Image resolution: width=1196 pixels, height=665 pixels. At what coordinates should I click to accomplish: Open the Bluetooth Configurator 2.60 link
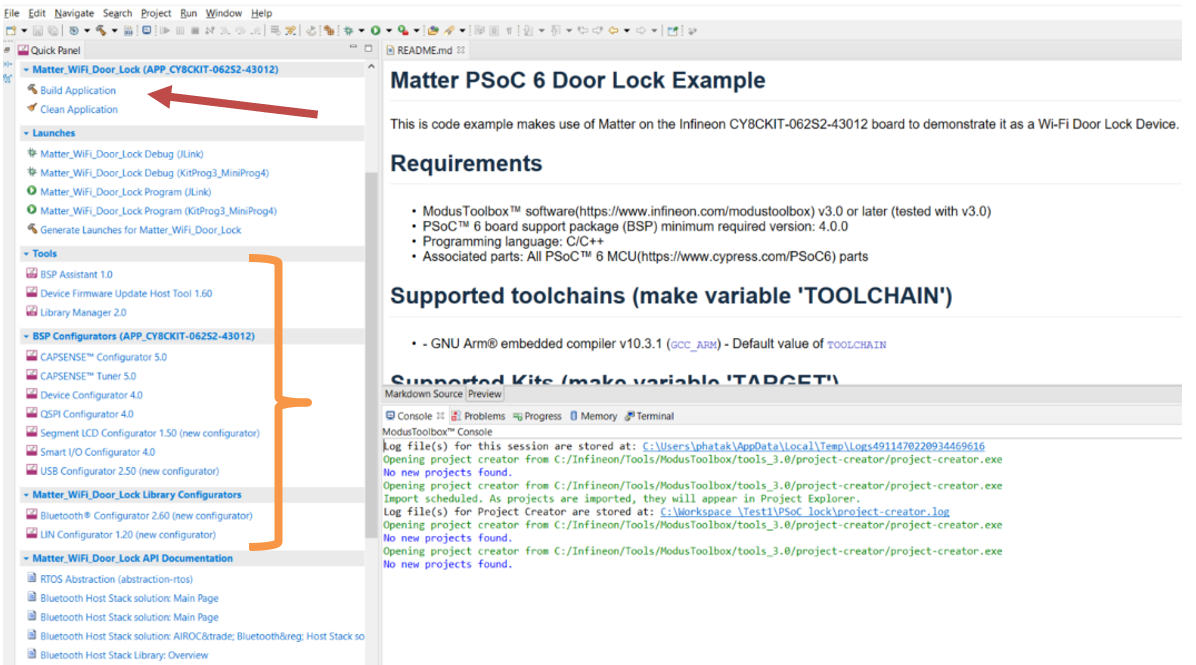(146, 516)
